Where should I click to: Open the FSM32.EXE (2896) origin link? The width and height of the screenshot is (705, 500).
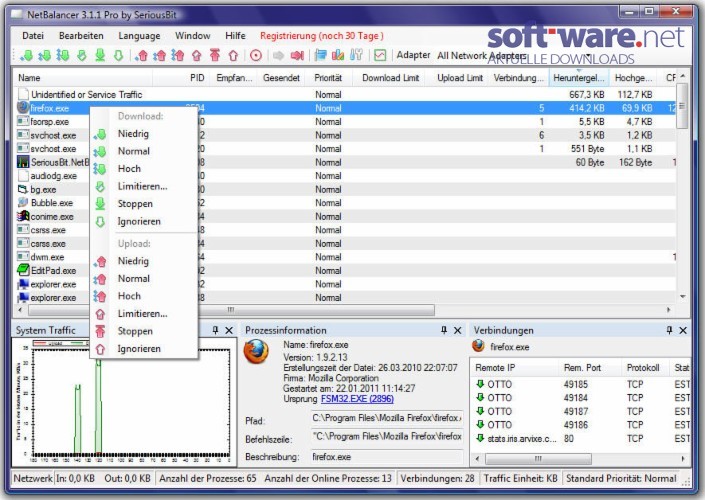click(357, 399)
